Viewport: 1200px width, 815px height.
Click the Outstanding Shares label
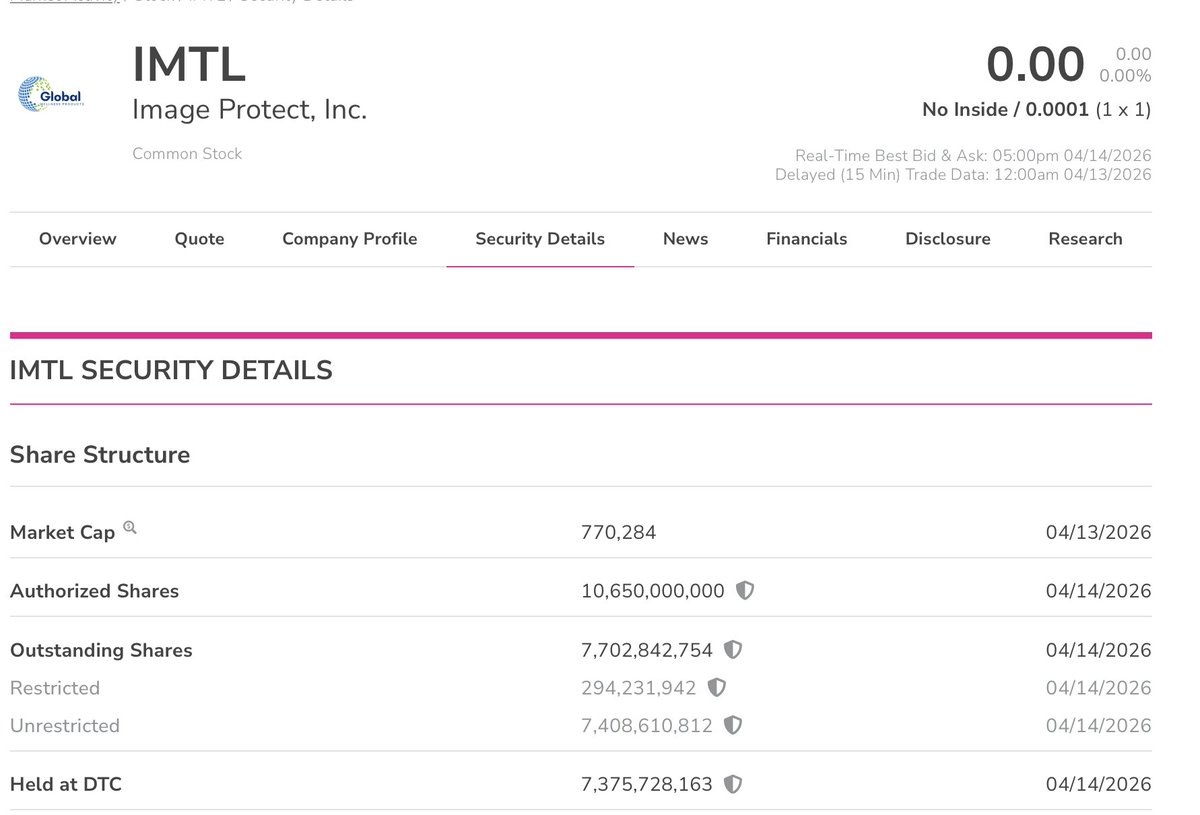(101, 650)
